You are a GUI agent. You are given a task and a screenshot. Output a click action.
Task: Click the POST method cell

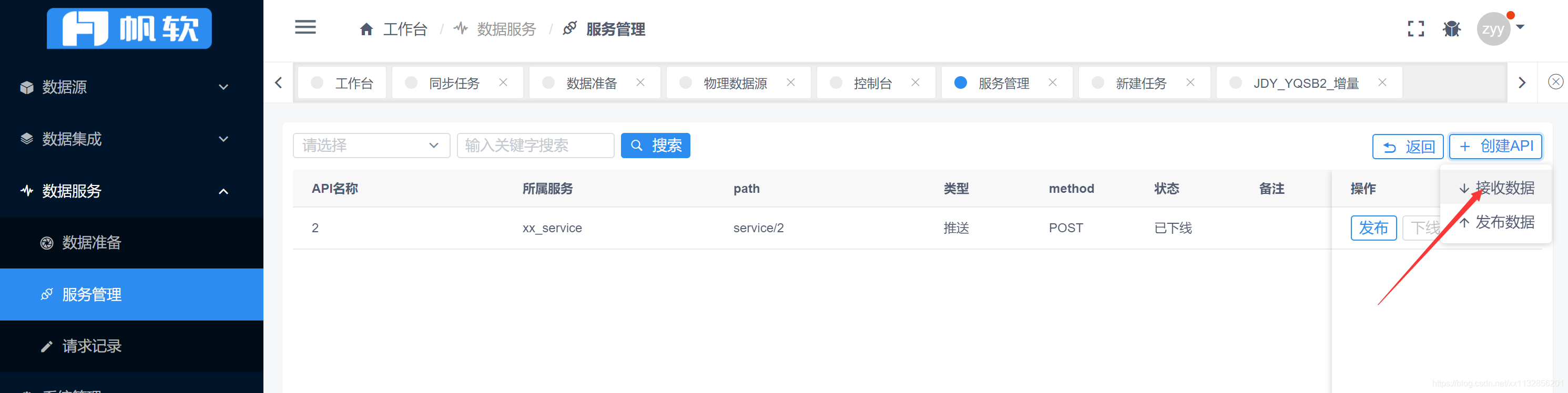[1066, 228]
